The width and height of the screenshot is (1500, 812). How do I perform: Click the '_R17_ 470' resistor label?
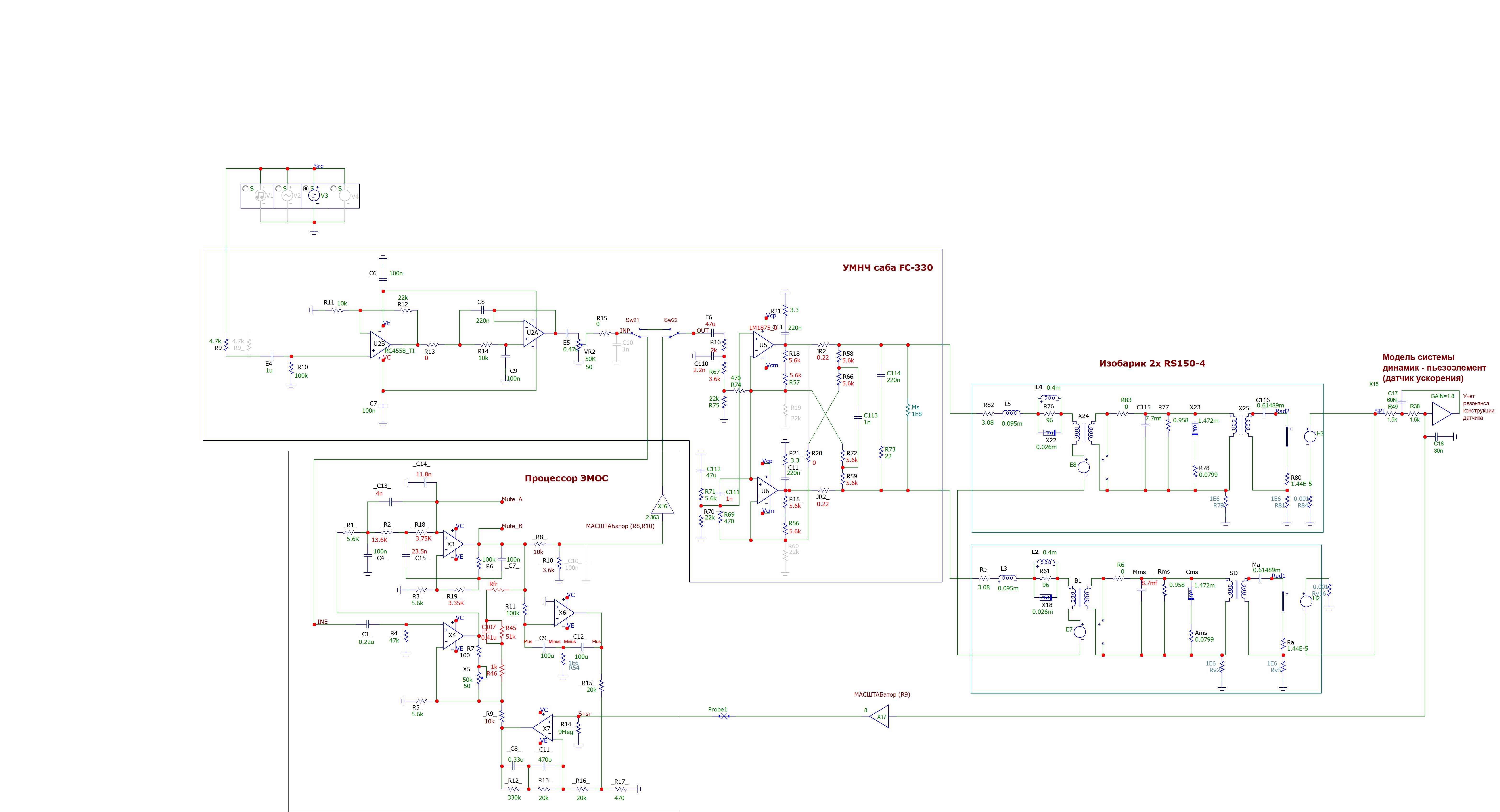[x=620, y=790]
